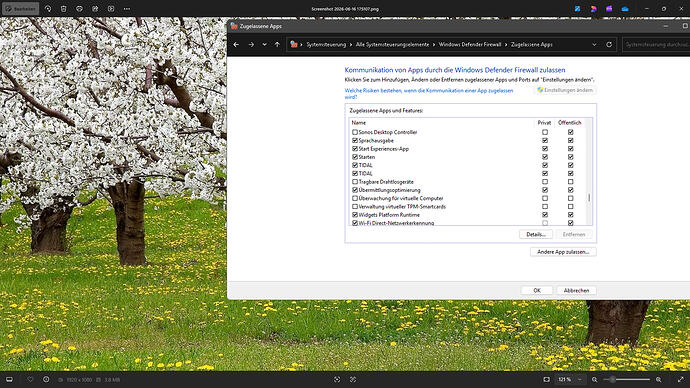Select Zugelassene Apps breadcrumb segment
The image size is (690, 388).
532,44
